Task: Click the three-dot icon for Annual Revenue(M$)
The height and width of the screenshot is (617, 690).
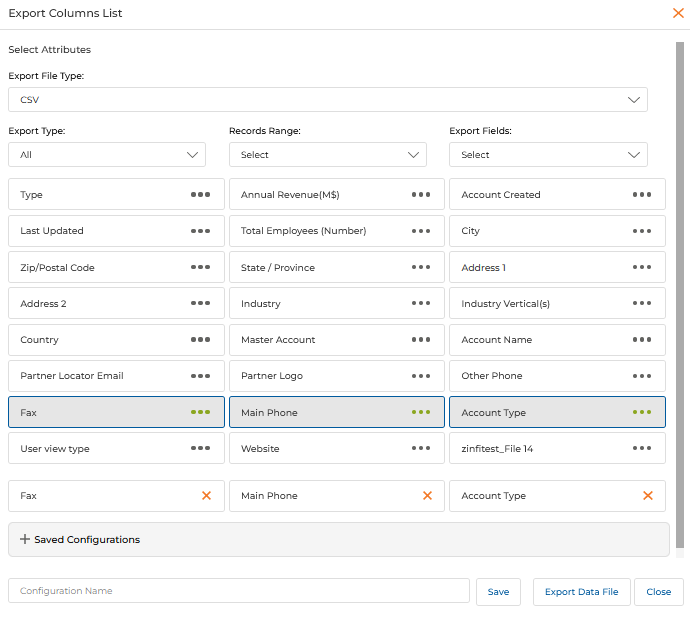Action: point(421,195)
